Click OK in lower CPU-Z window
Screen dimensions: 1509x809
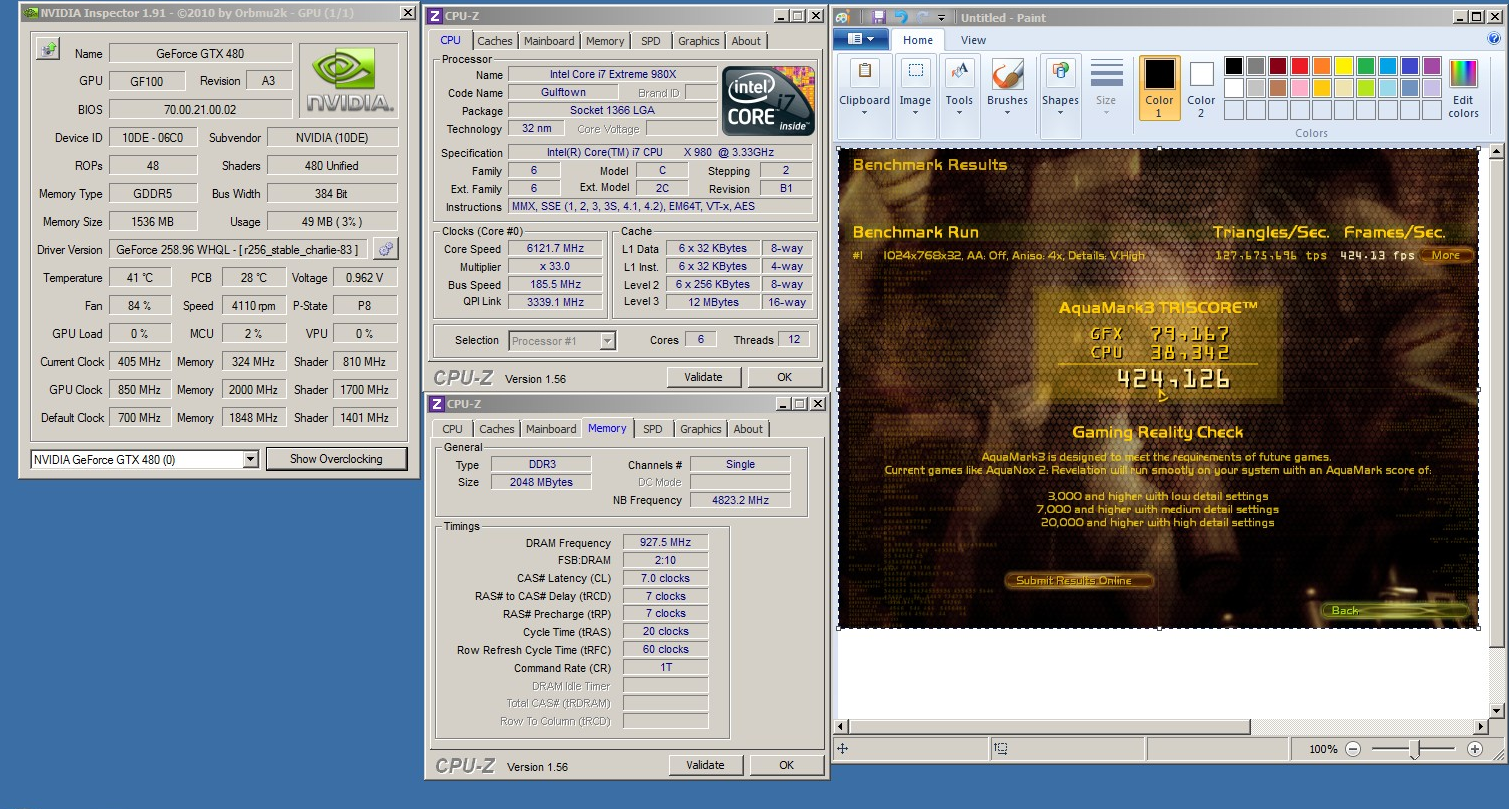786,765
